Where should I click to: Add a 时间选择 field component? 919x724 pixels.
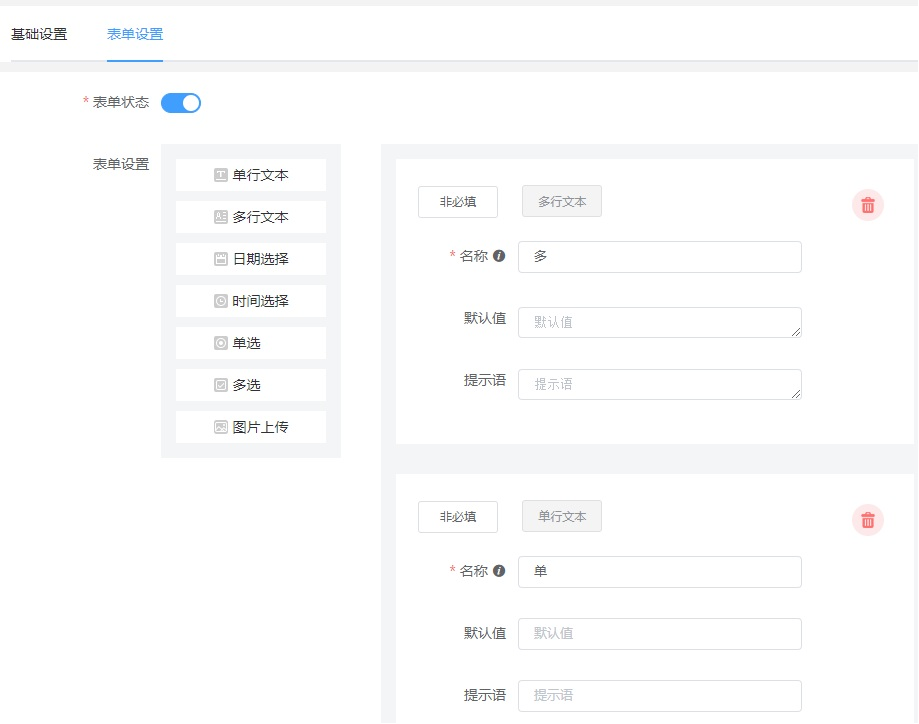[251, 301]
